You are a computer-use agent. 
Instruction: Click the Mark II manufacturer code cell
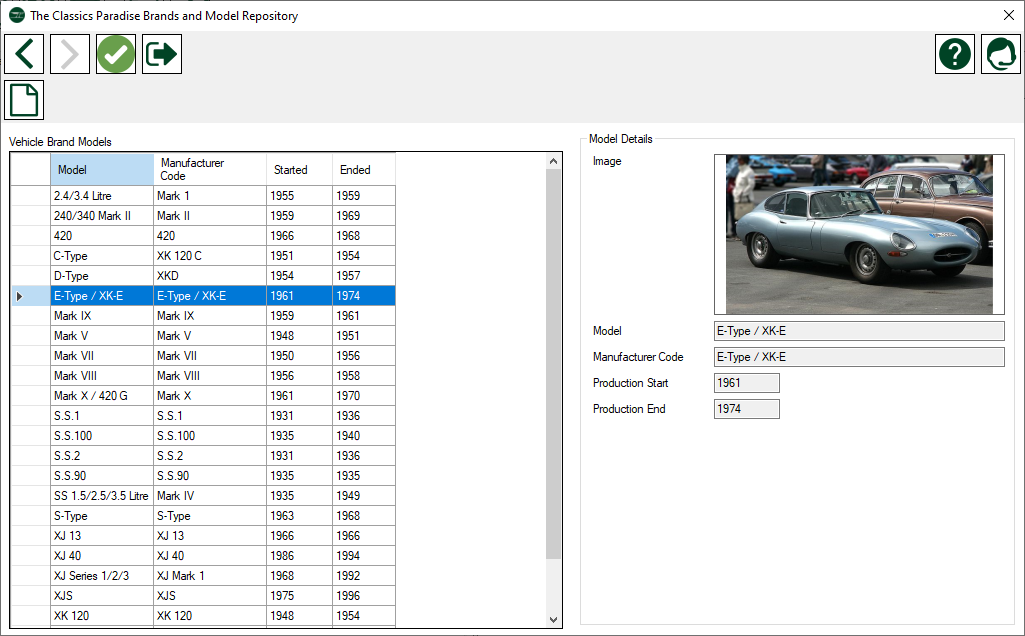pos(210,216)
